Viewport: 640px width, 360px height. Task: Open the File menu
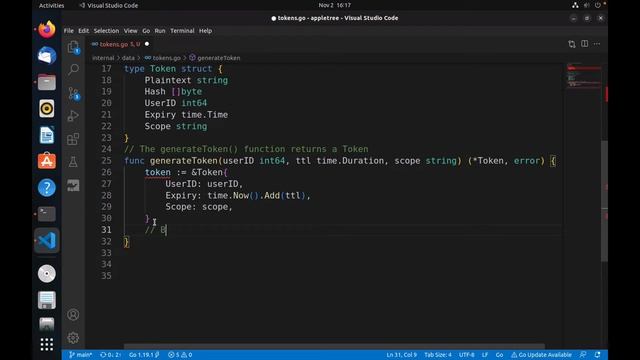[69, 31]
